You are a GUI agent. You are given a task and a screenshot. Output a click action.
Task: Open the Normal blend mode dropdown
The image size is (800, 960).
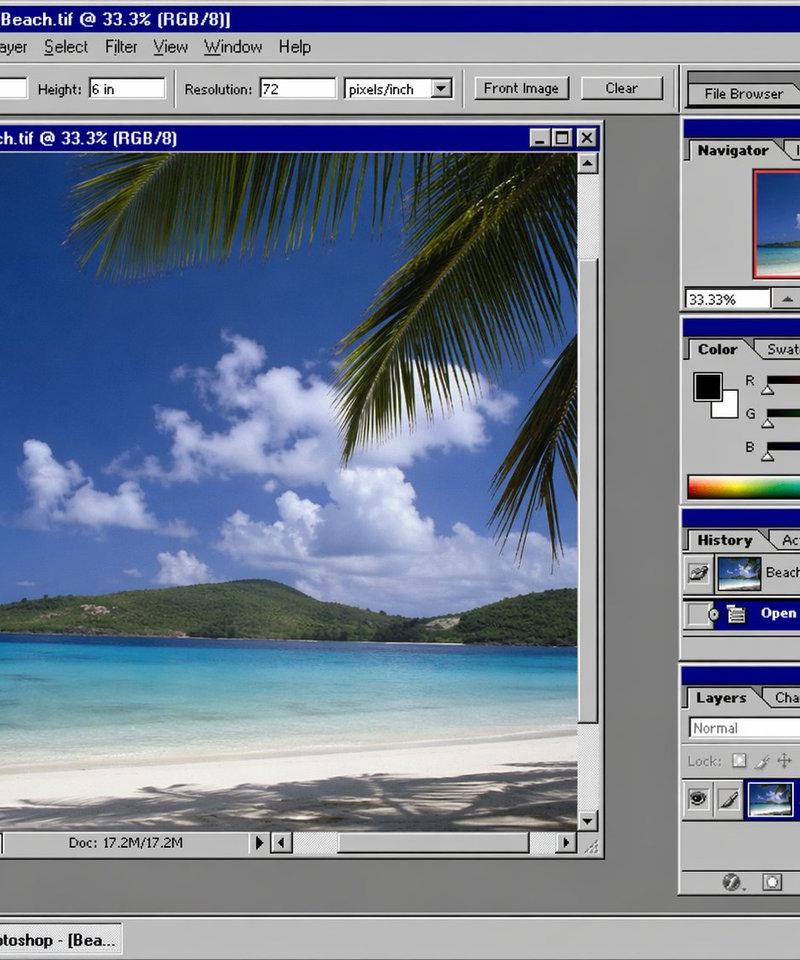coord(744,728)
